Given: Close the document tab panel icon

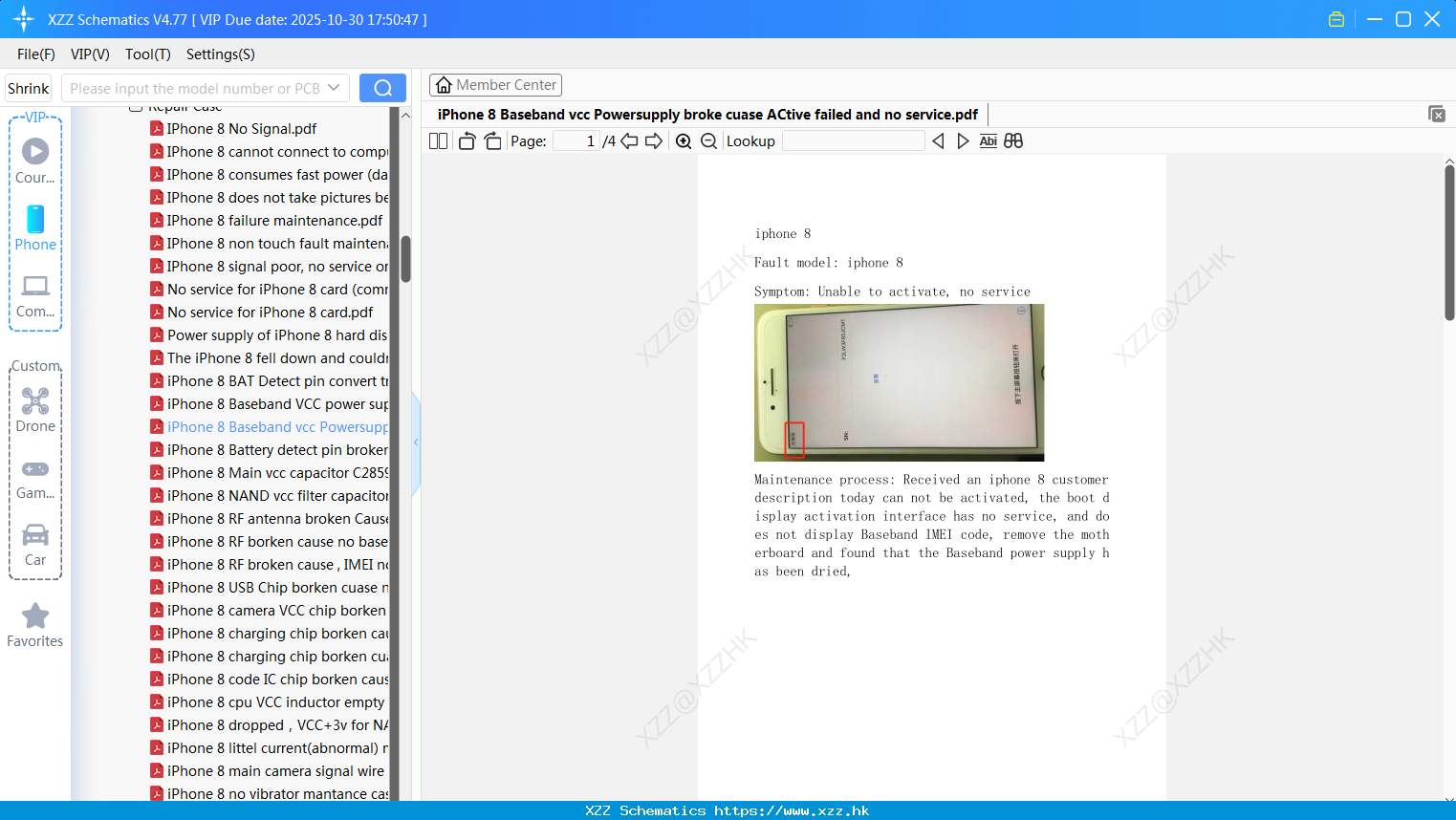Looking at the screenshot, I should [x=1437, y=114].
